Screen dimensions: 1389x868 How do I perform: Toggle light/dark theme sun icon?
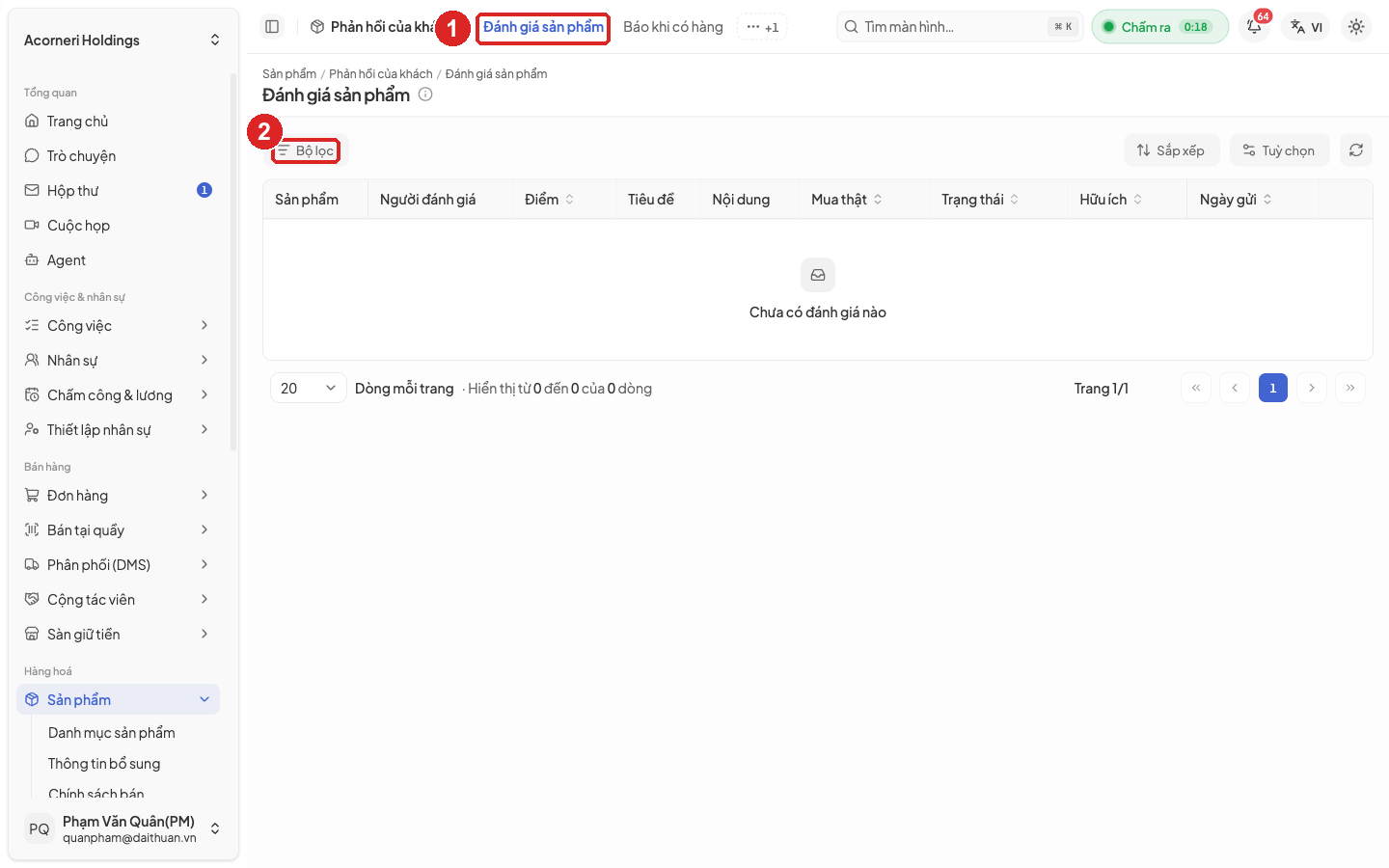coord(1356,27)
